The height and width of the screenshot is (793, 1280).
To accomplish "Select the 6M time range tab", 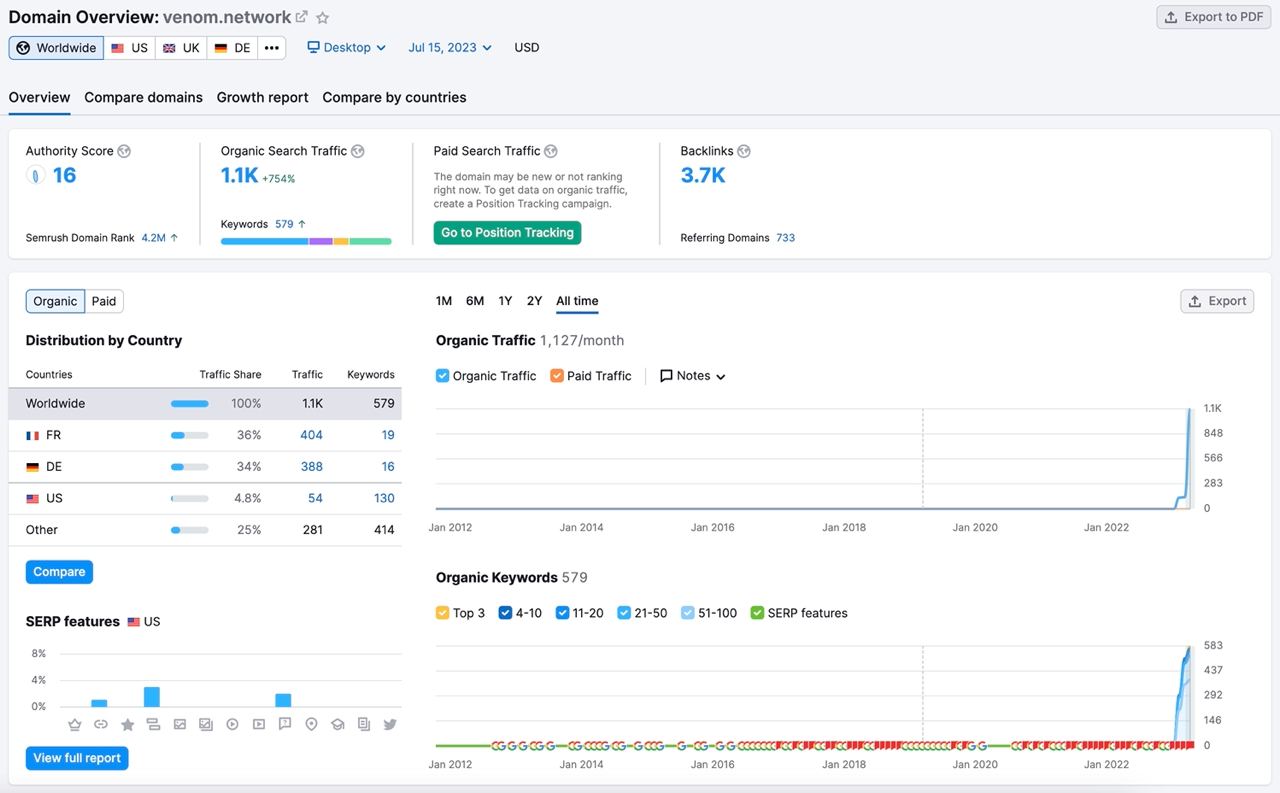I will pos(475,301).
